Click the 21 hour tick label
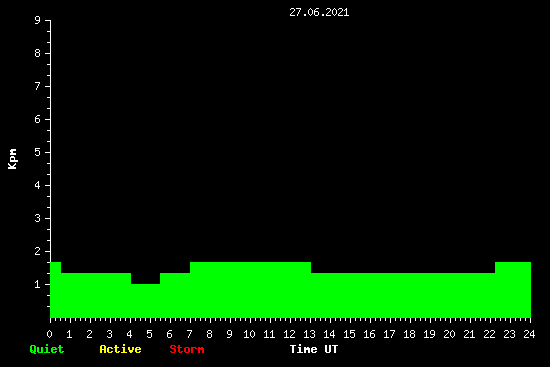 coord(469,334)
